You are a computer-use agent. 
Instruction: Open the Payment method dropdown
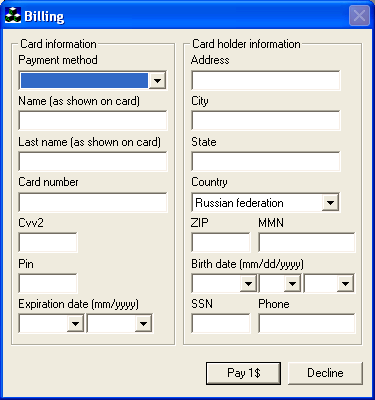pyautogui.click(x=93, y=80)
